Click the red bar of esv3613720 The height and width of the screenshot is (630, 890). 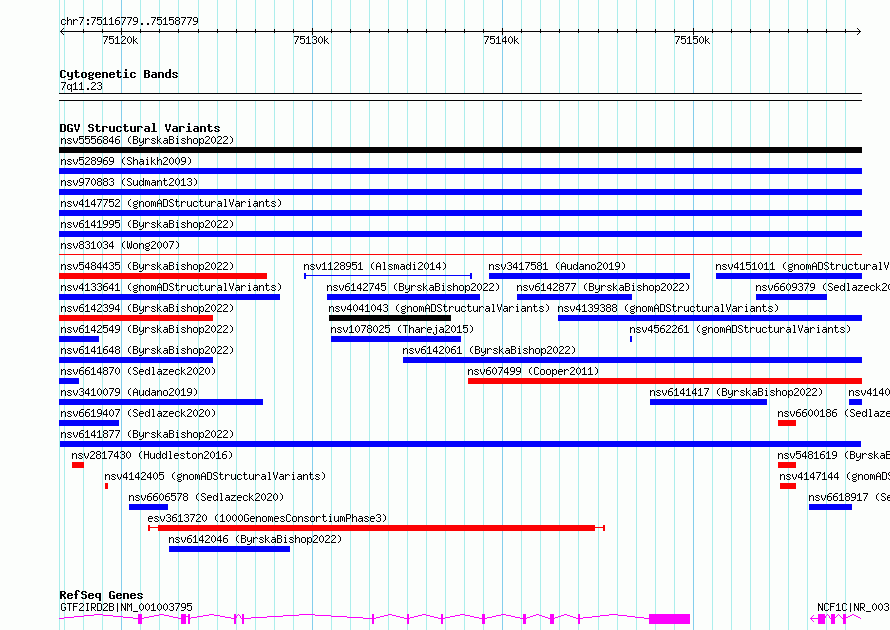point(376,528)
